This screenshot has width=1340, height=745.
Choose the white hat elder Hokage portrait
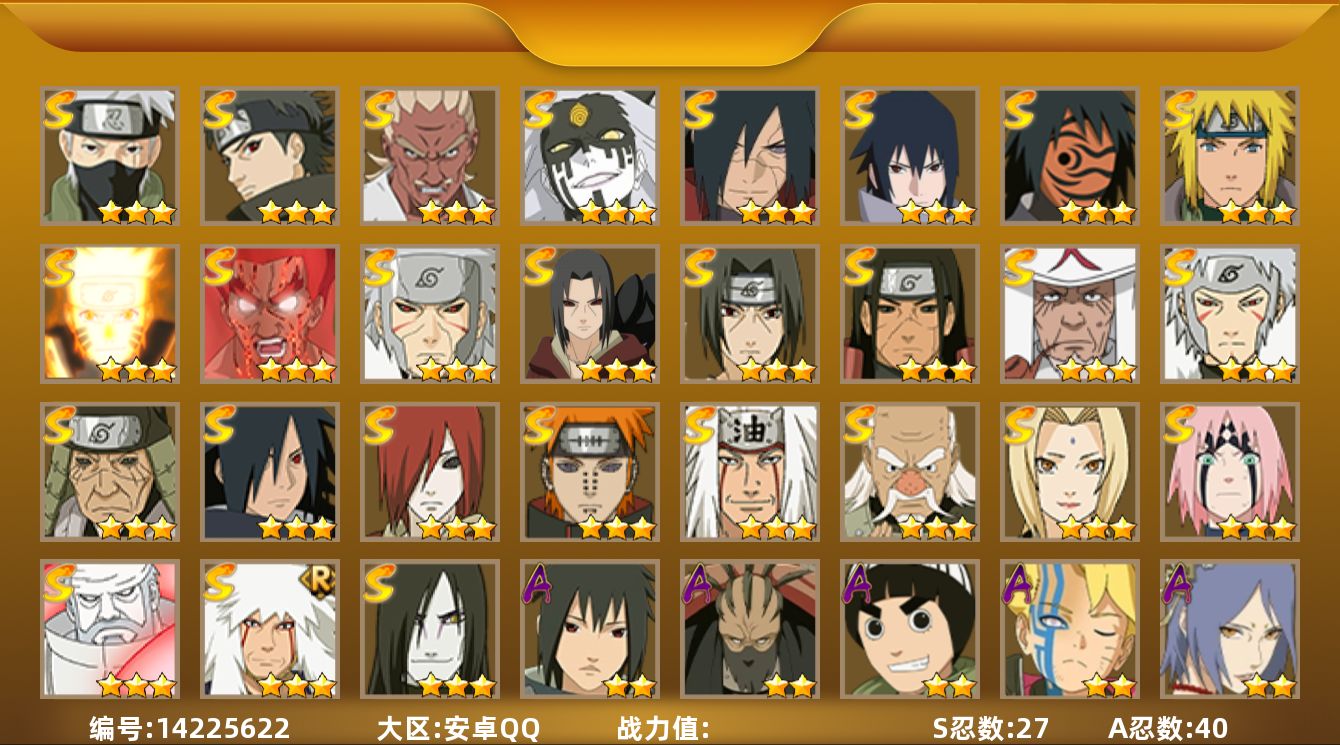(x=1070, y=313)
